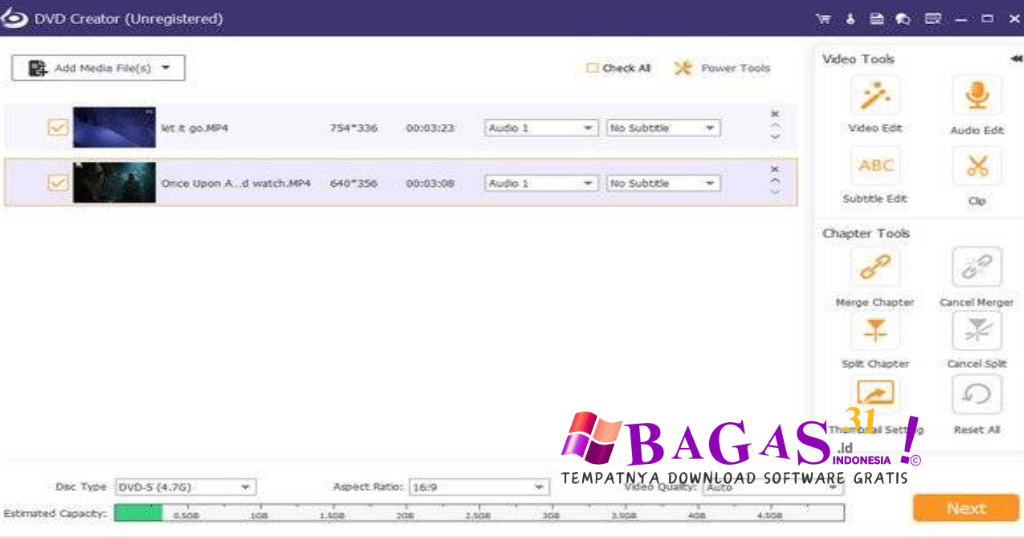Collapse the Video Tools side panel

click(x=1016, y=59)
